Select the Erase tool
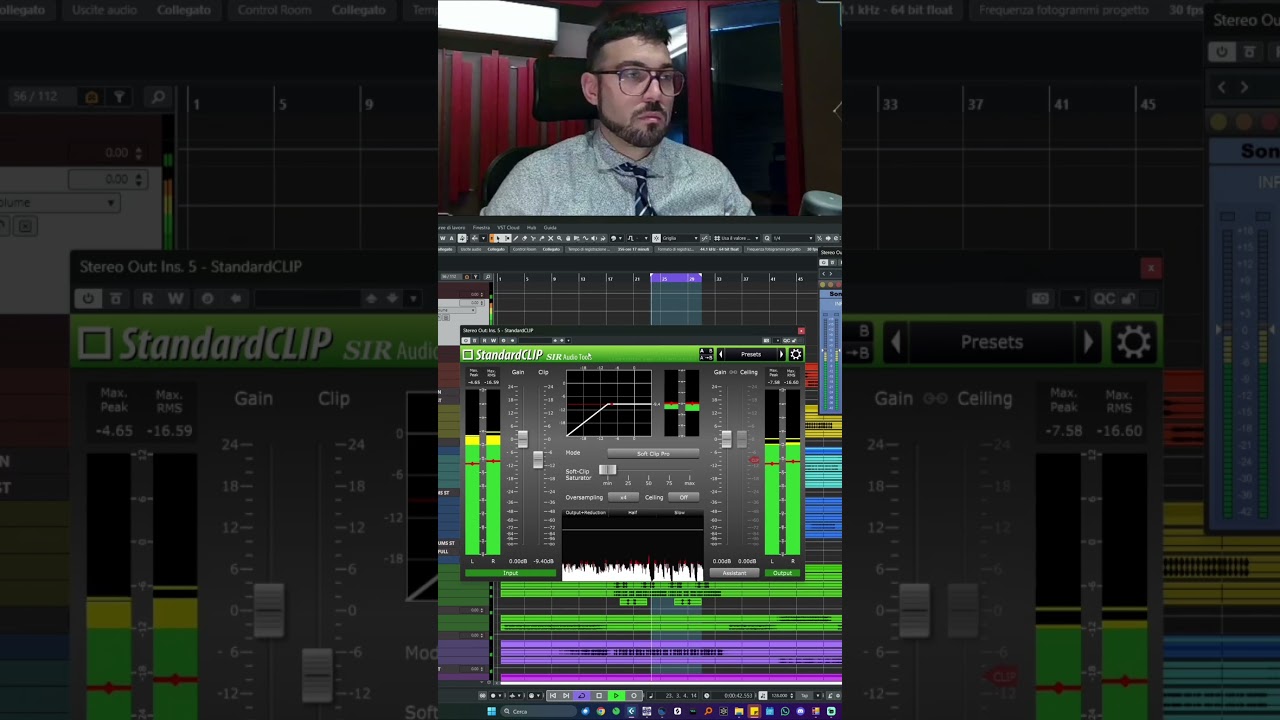The image size is (1280, 720). (x=525, y=238)
